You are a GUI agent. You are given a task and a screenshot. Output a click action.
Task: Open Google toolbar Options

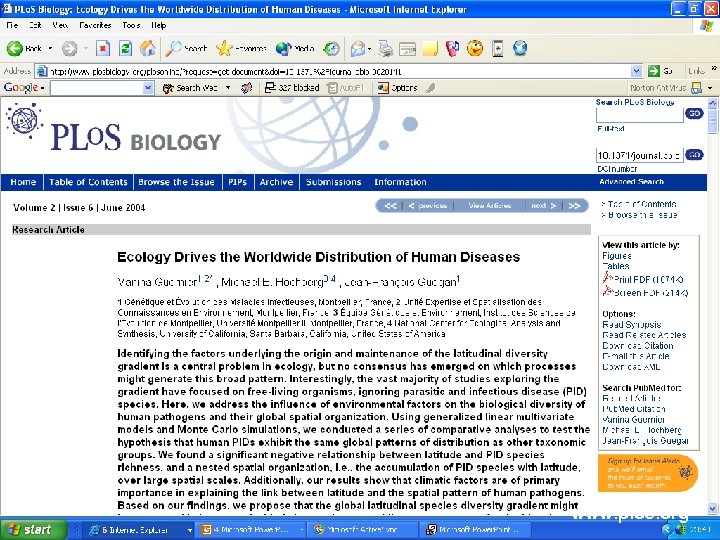pos(397,88)
